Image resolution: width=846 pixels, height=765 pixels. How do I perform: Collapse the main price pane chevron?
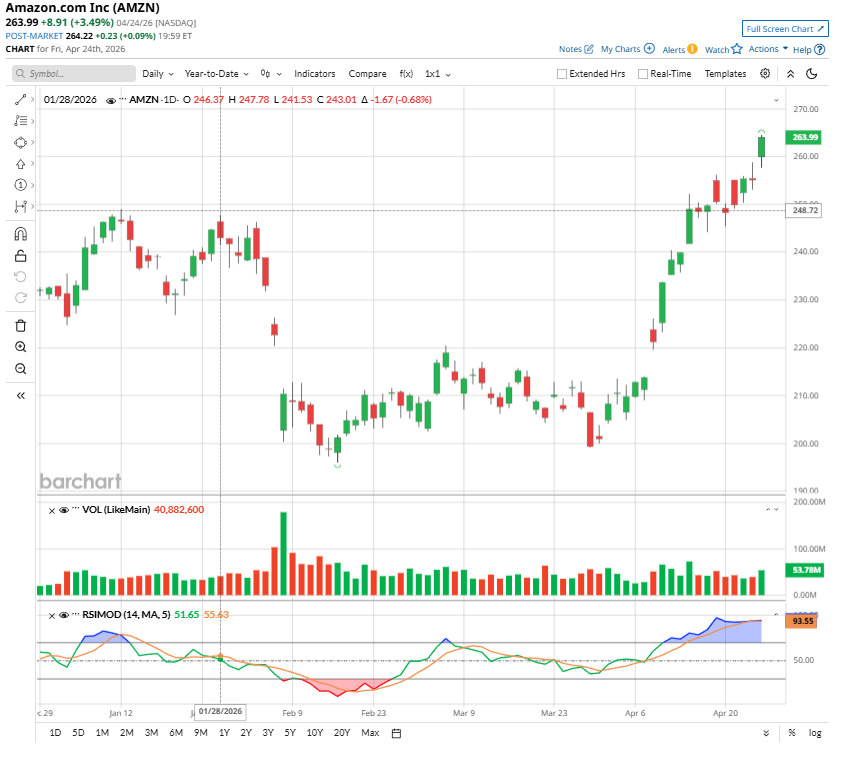tap(776, 100)
